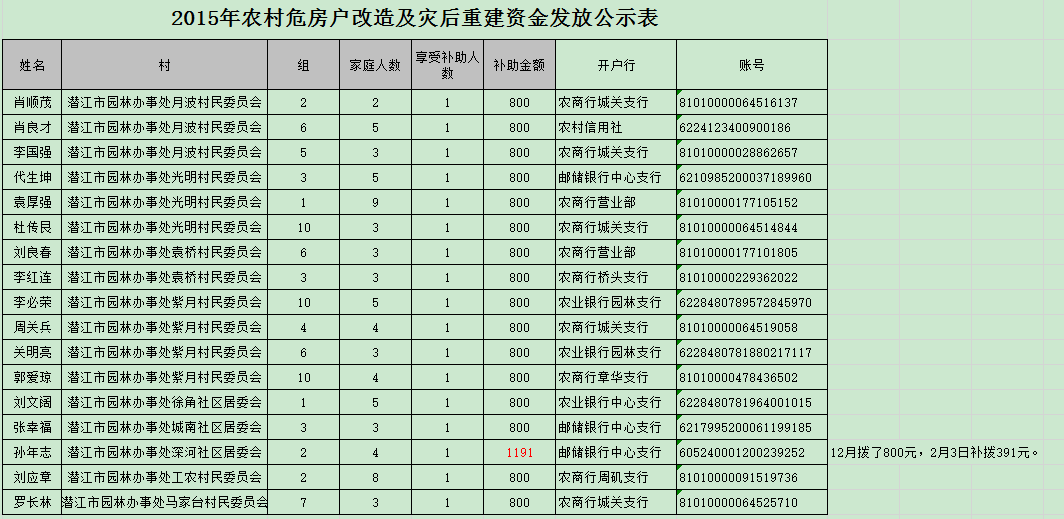Click the village cell 潜江市园林办事处马家台村民委员会
Screen dimensions: 1064x519
pyautogui.click(x=165, y=502)
